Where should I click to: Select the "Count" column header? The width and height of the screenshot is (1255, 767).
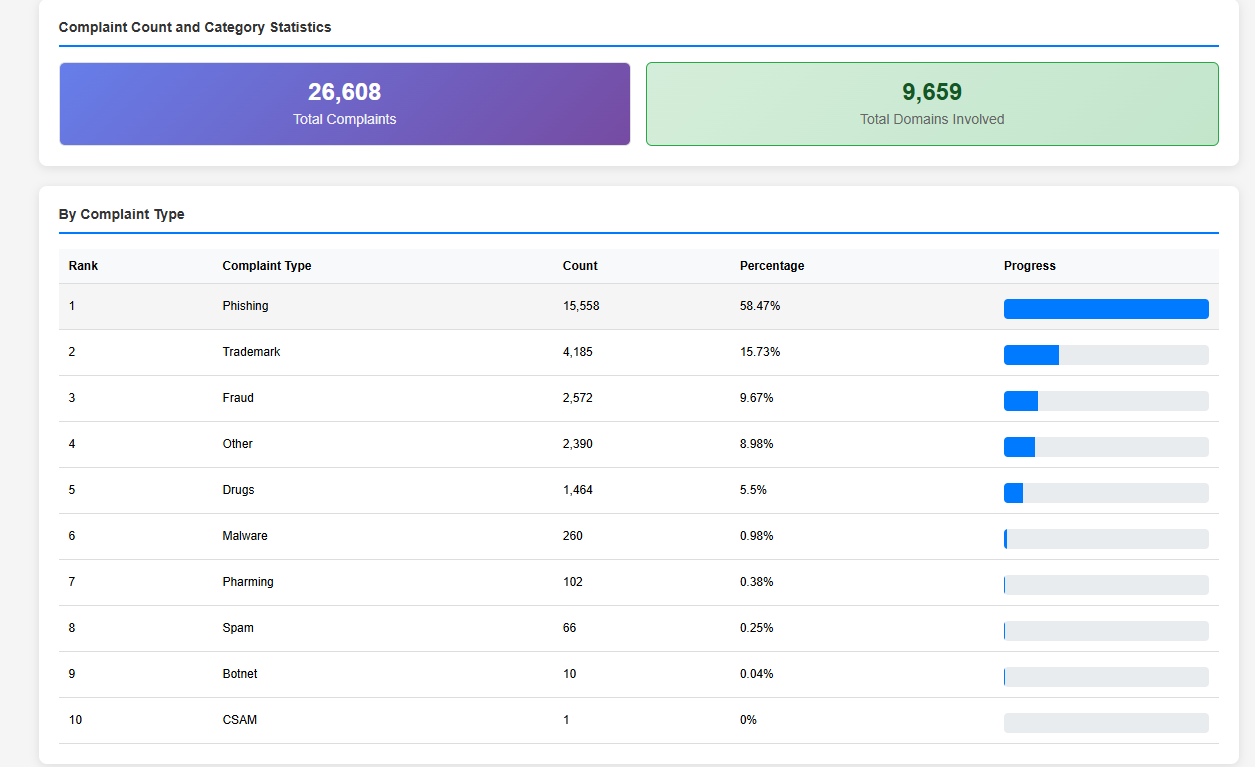pyautogui.click(x=580, y=266)
